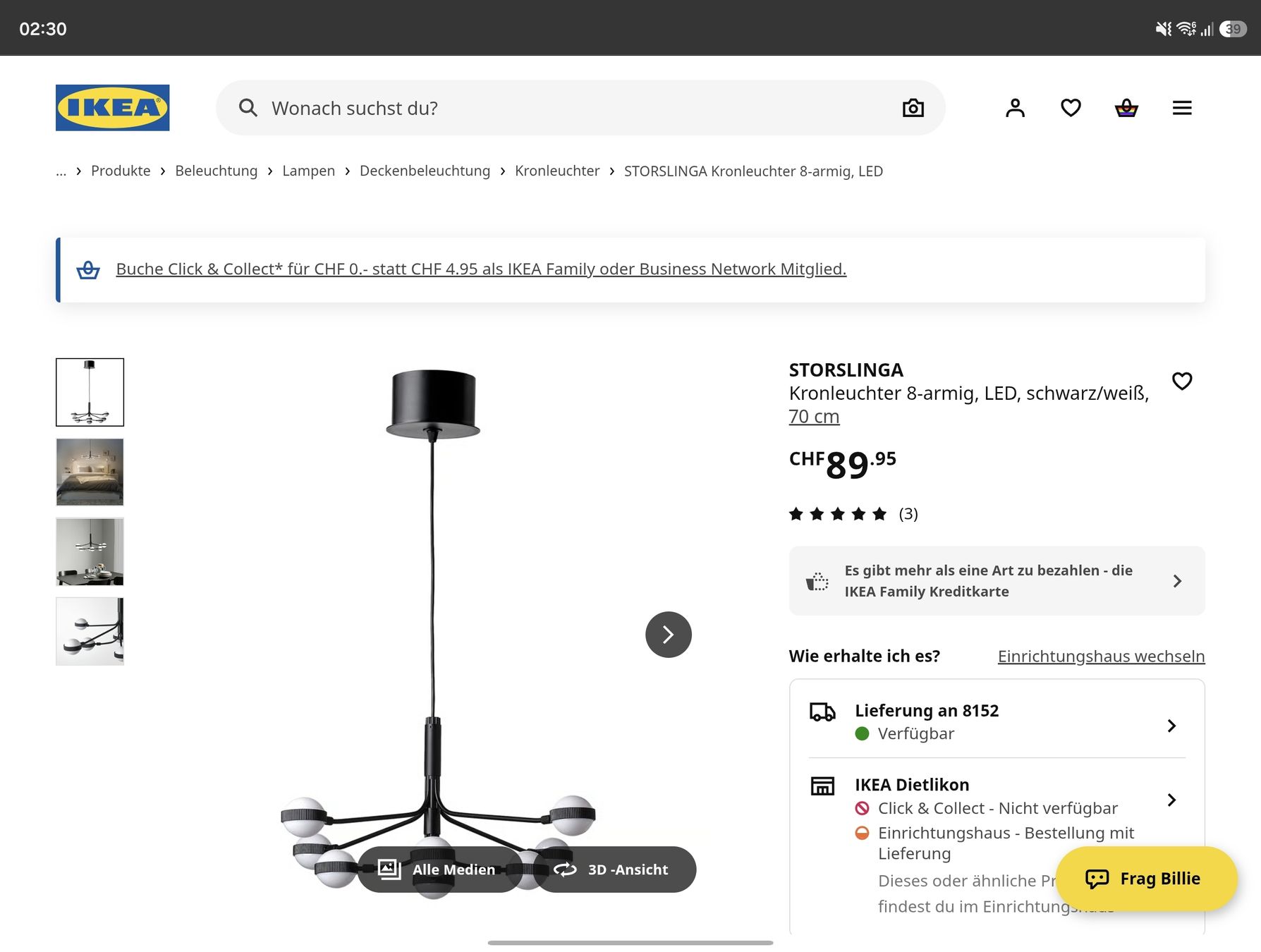Click 'Einrichtungshaus wechseln' link
The width and height of the screenshot is (1261, 952).
click(x=1101, y=657)
